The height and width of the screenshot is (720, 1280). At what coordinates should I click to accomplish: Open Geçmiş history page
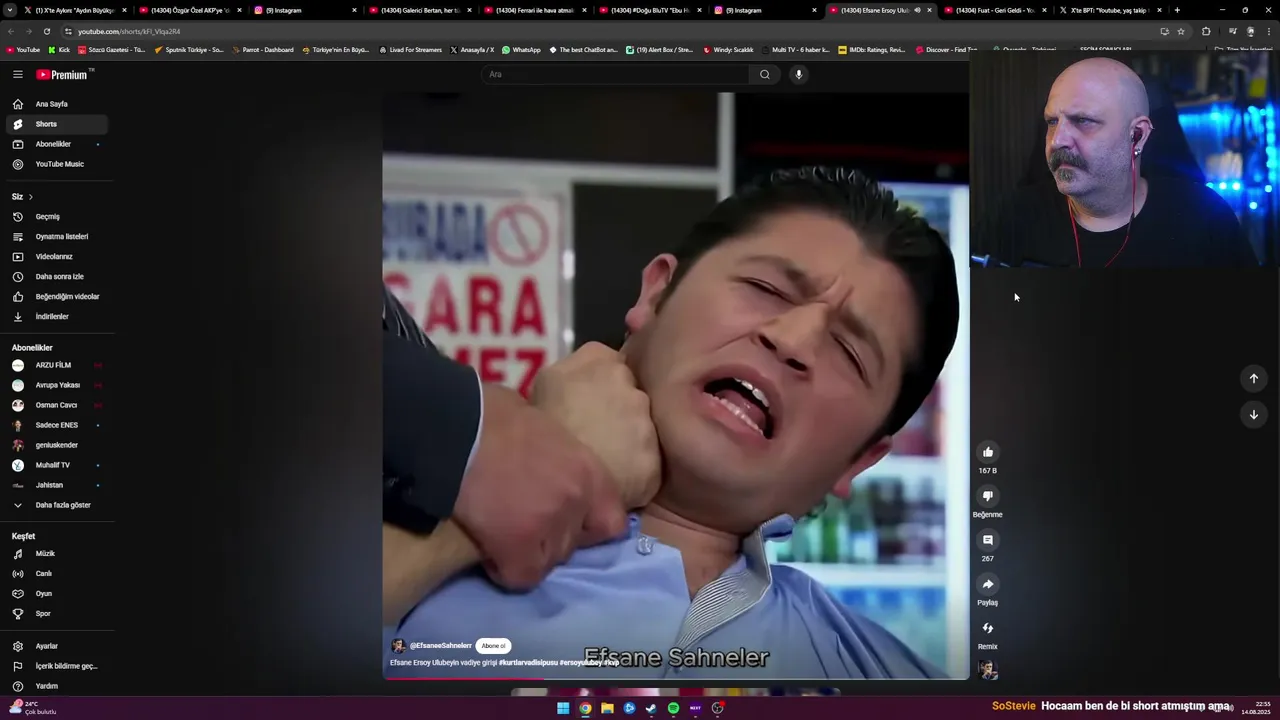pyautogui.click(x=55, y=216)
